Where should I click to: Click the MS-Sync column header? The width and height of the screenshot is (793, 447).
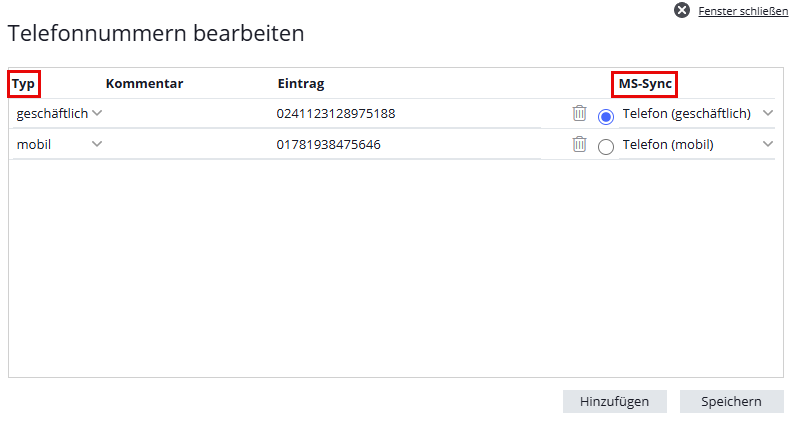645,83
